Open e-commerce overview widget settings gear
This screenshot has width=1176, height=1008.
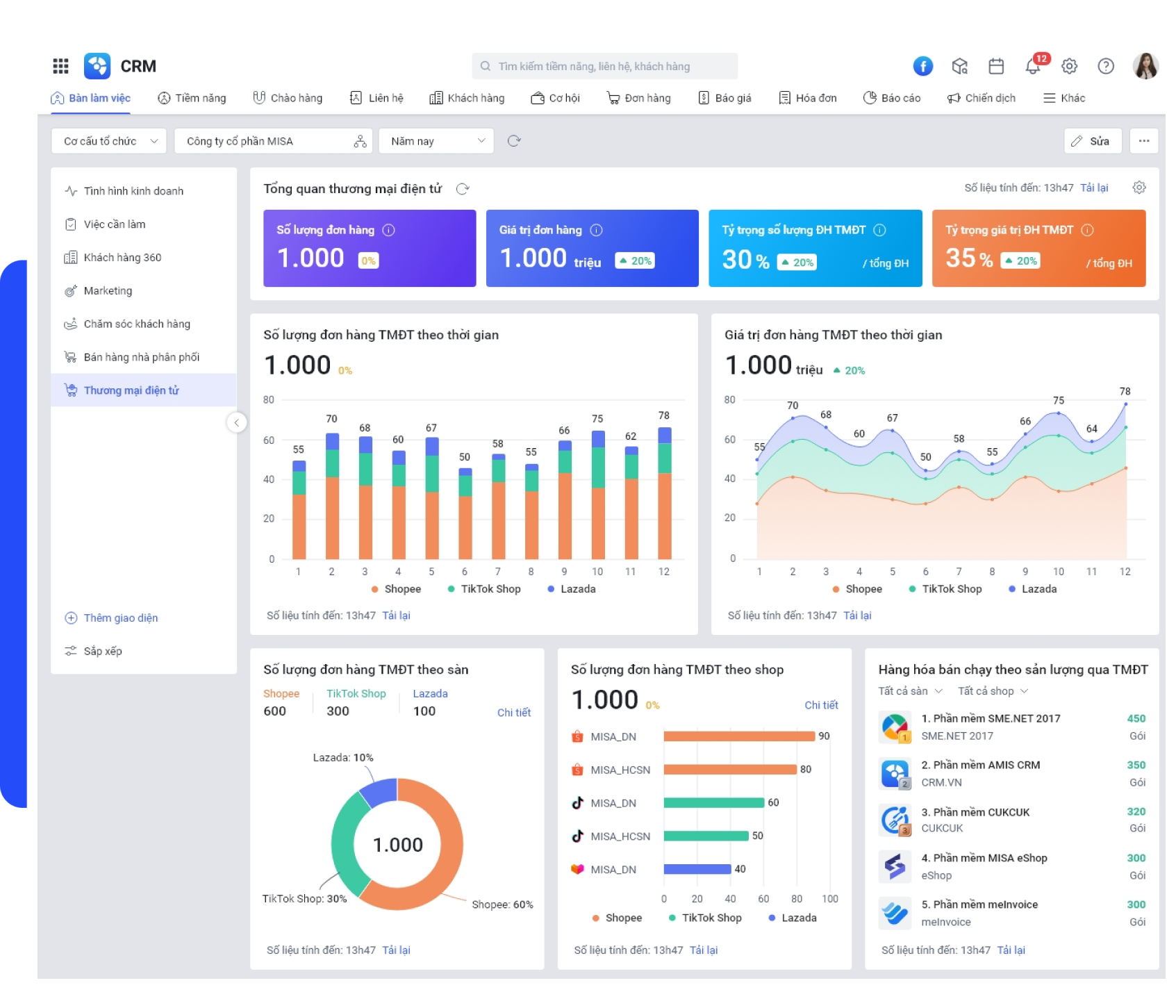(1138, 188)
